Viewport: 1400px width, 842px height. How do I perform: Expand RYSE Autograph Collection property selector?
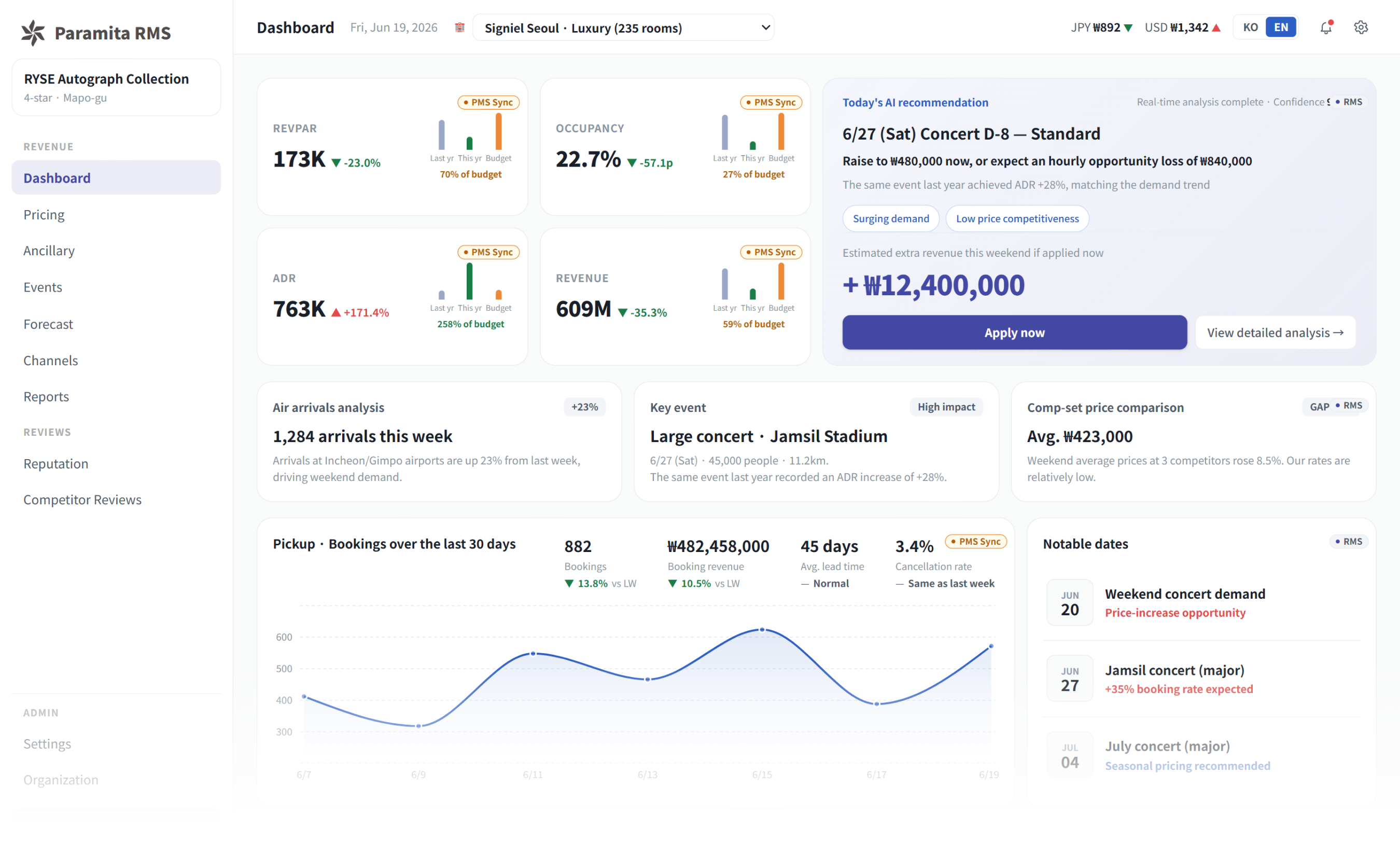click(116, 87)
